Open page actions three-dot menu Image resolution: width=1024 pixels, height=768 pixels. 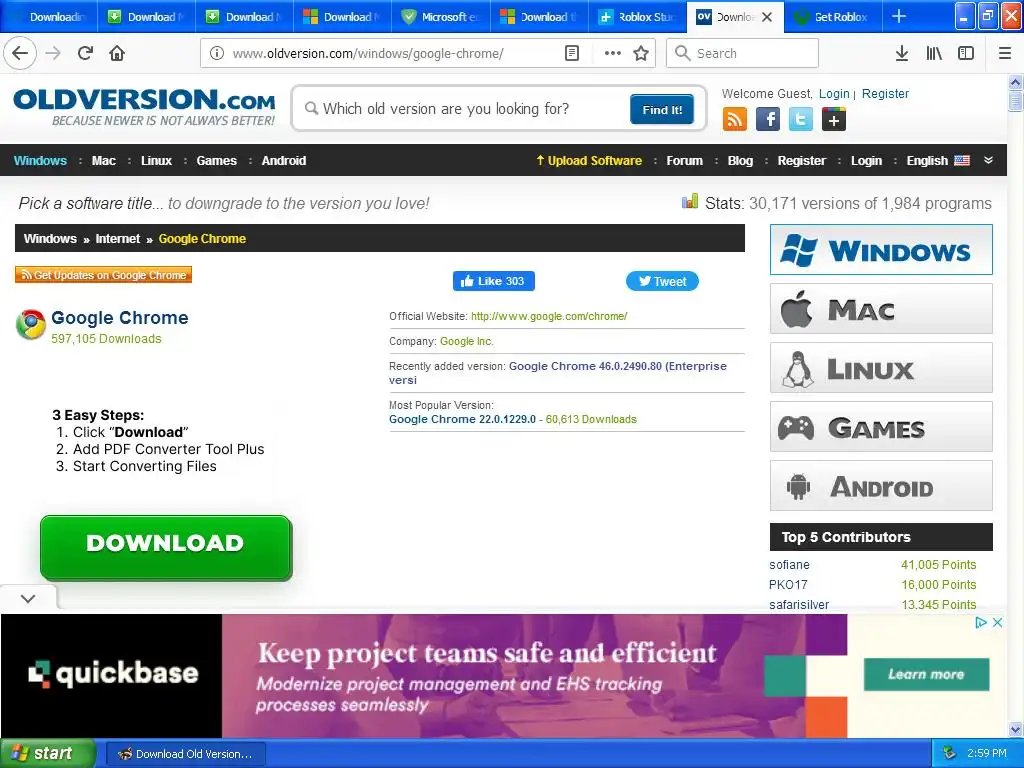[613, 53]
